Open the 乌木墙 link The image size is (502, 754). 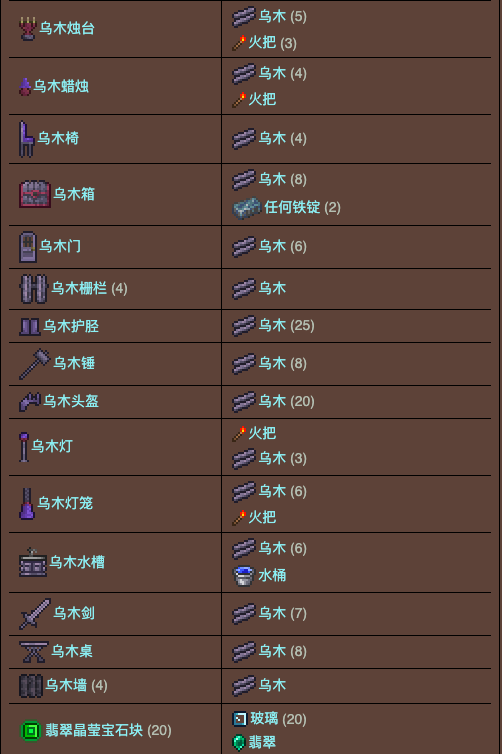(66, 685)
